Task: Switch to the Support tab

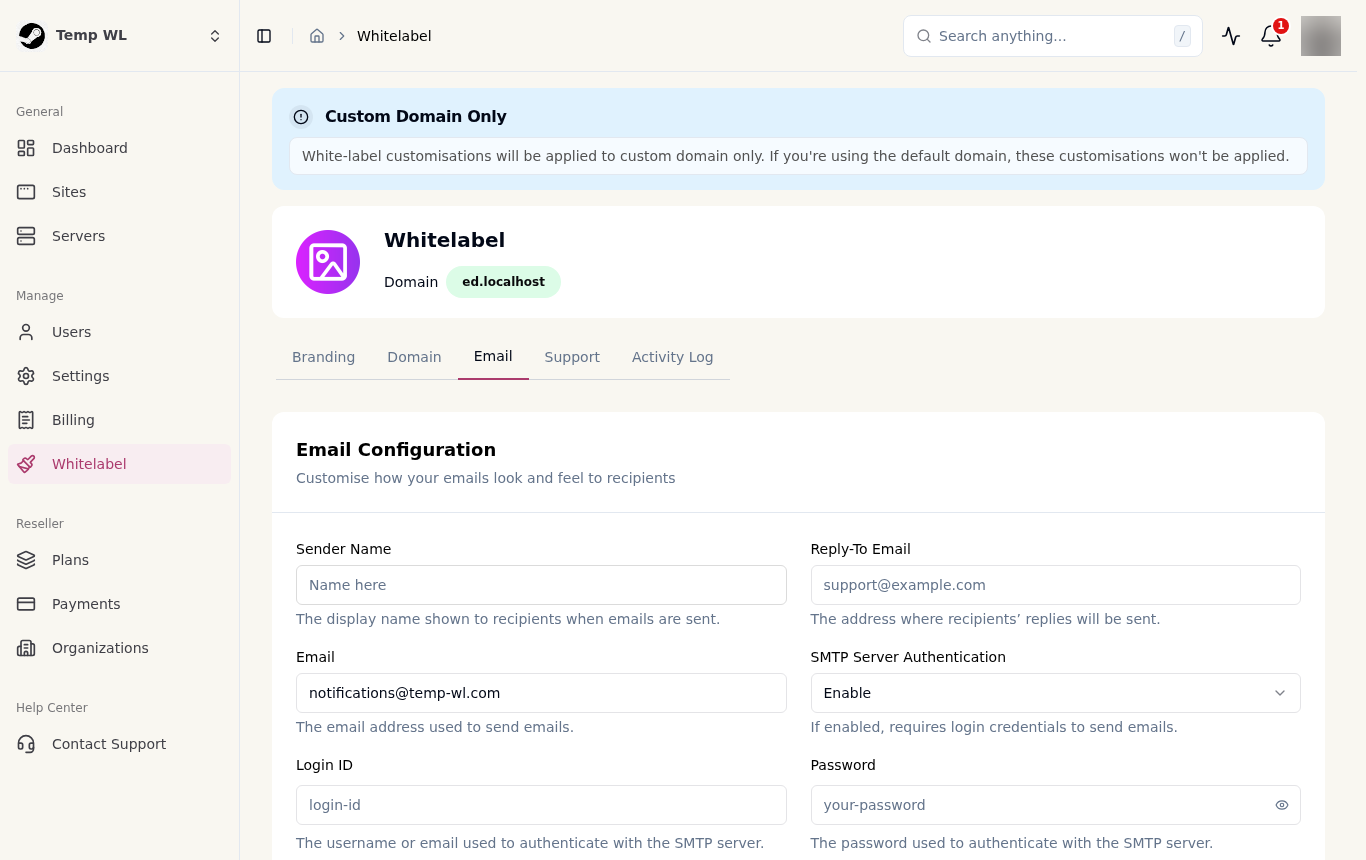Action: click(x=572, y=357)
